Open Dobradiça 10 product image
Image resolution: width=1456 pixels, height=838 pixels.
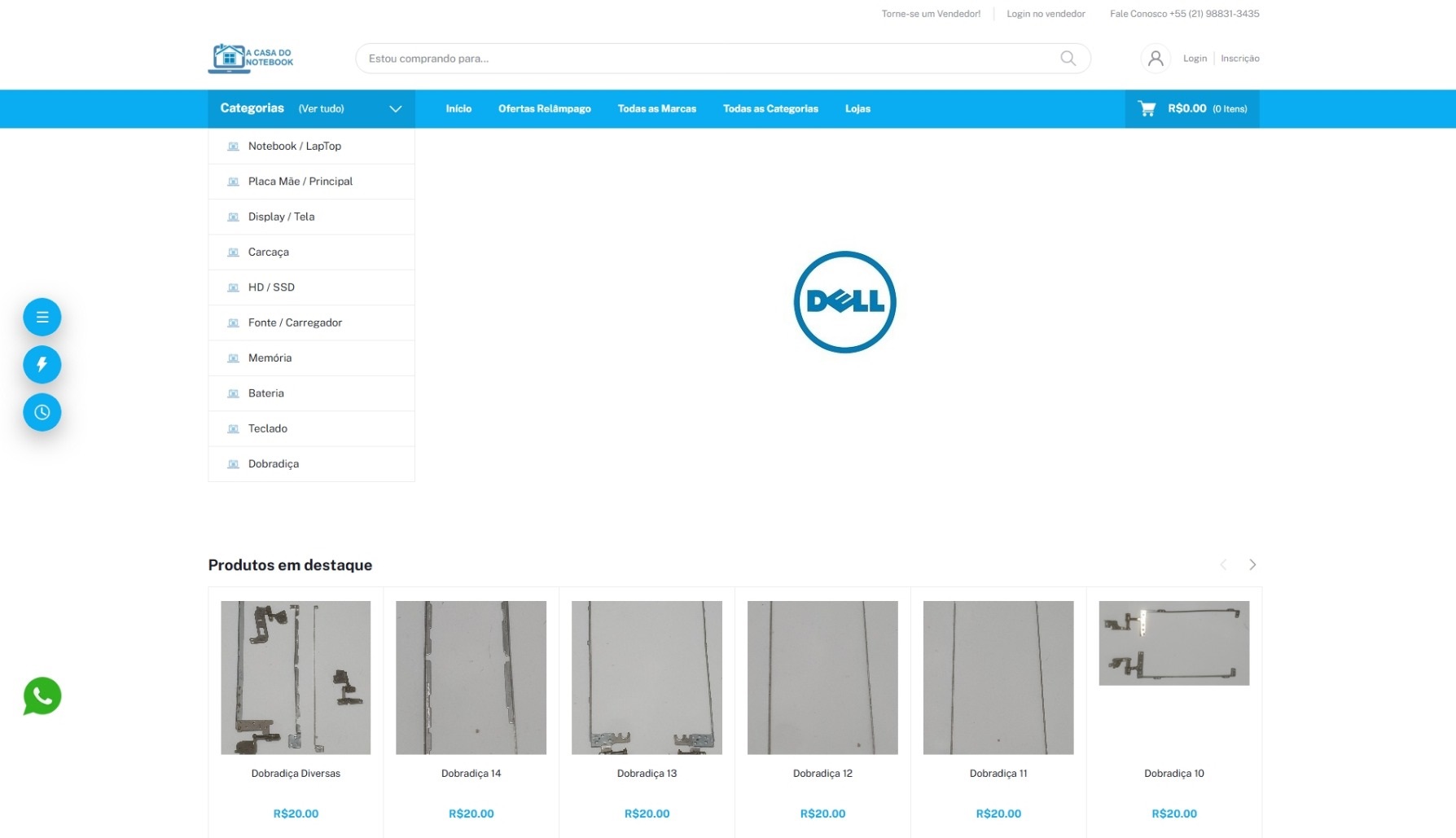(1174, 643)
